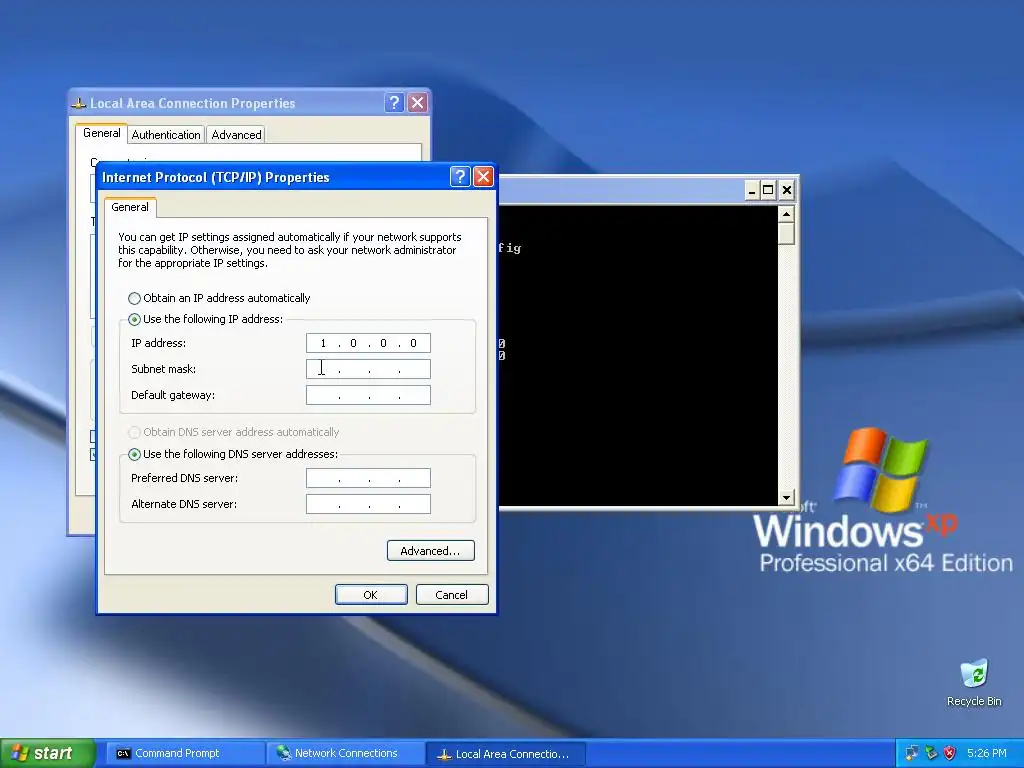Close the Local Area Connection Properties window
This screenshot has width=1024, height=768.
(417, 103)
